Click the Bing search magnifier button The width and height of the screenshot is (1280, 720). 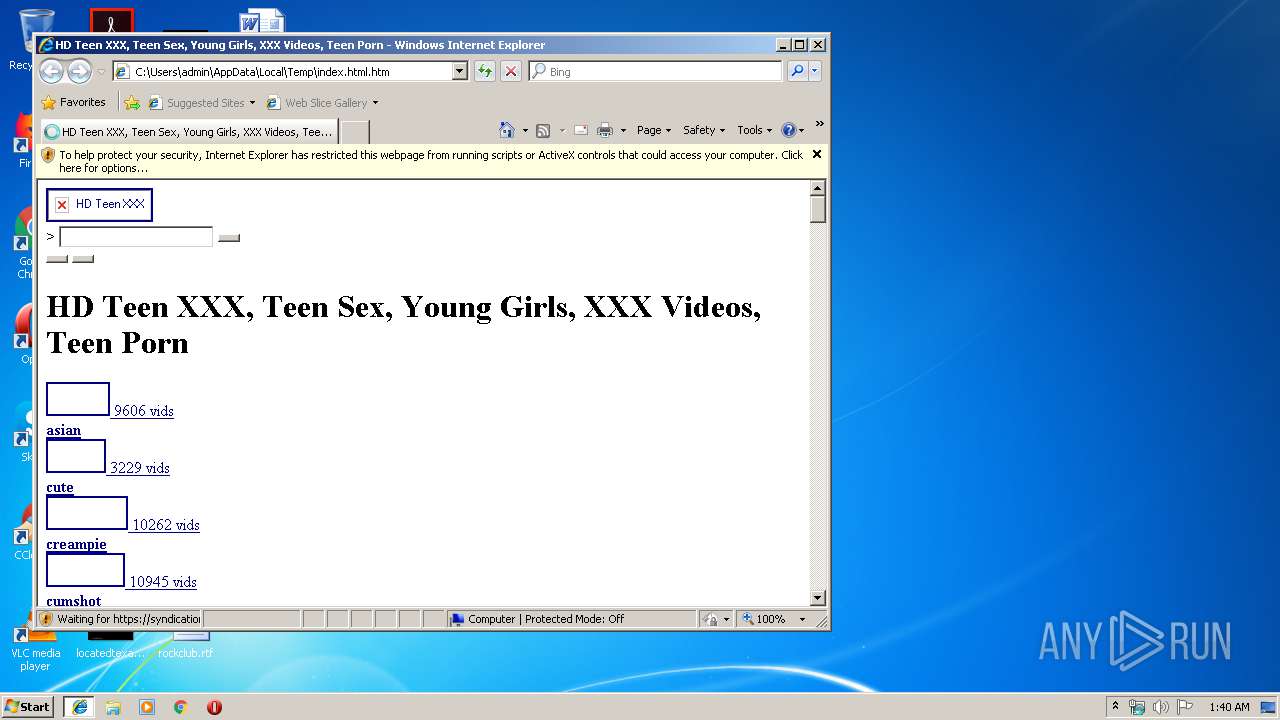pos(797,71)
